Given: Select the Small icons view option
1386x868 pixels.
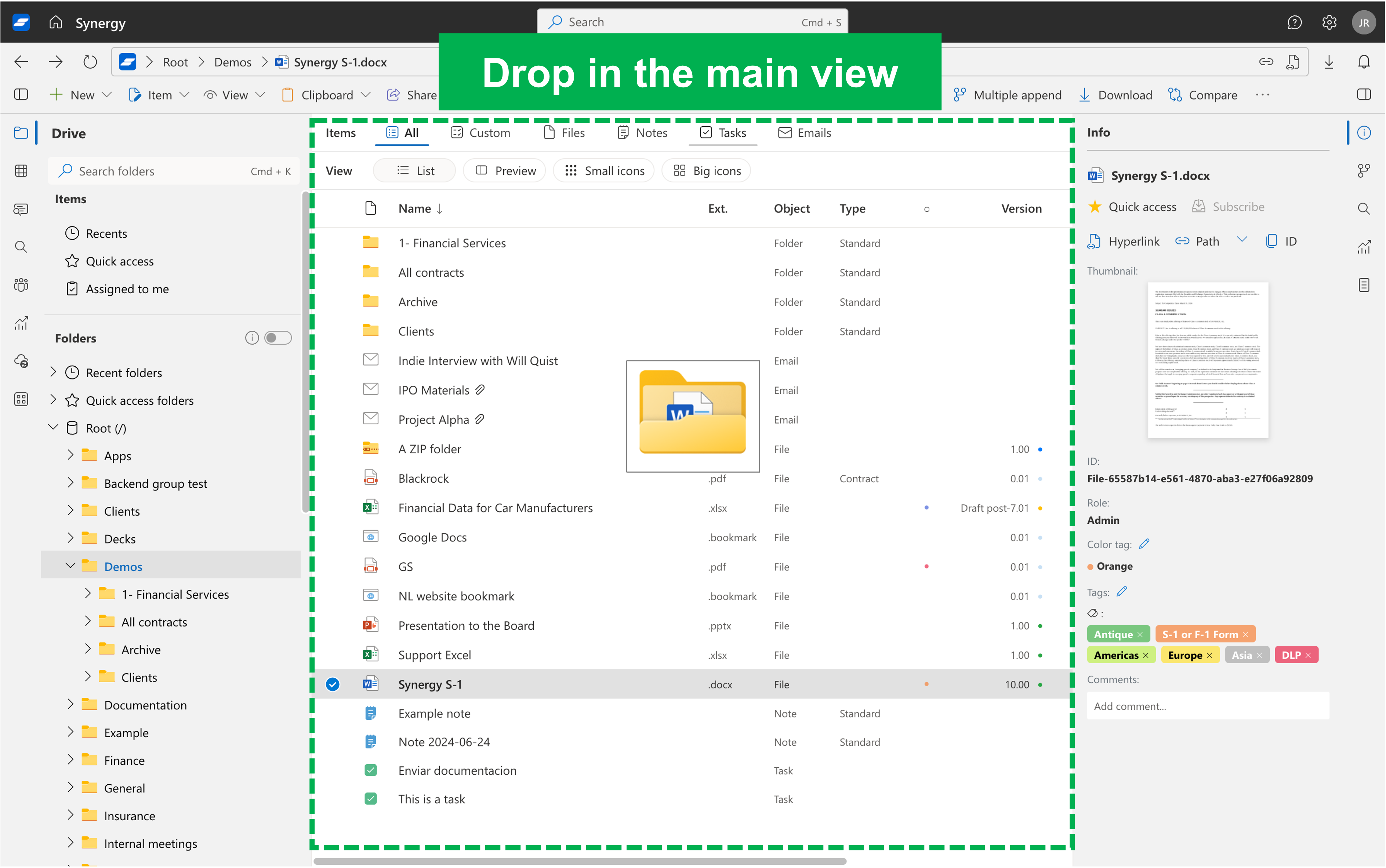Looking at the screenshot, I should (x=604, y=171).
